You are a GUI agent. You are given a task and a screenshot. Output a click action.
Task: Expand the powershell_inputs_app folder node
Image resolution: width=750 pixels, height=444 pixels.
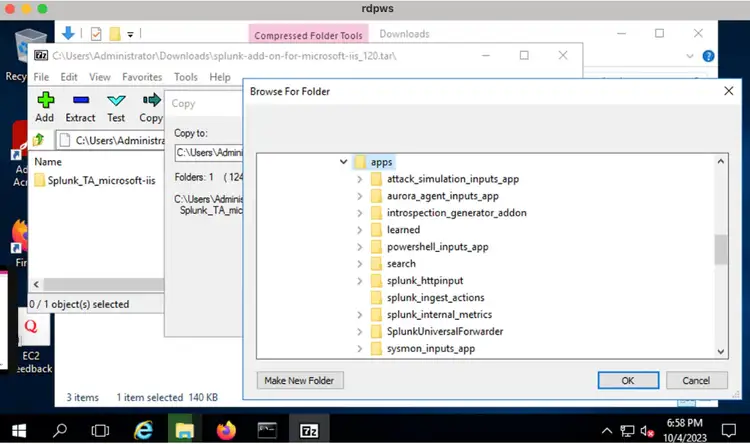[360, 247]
